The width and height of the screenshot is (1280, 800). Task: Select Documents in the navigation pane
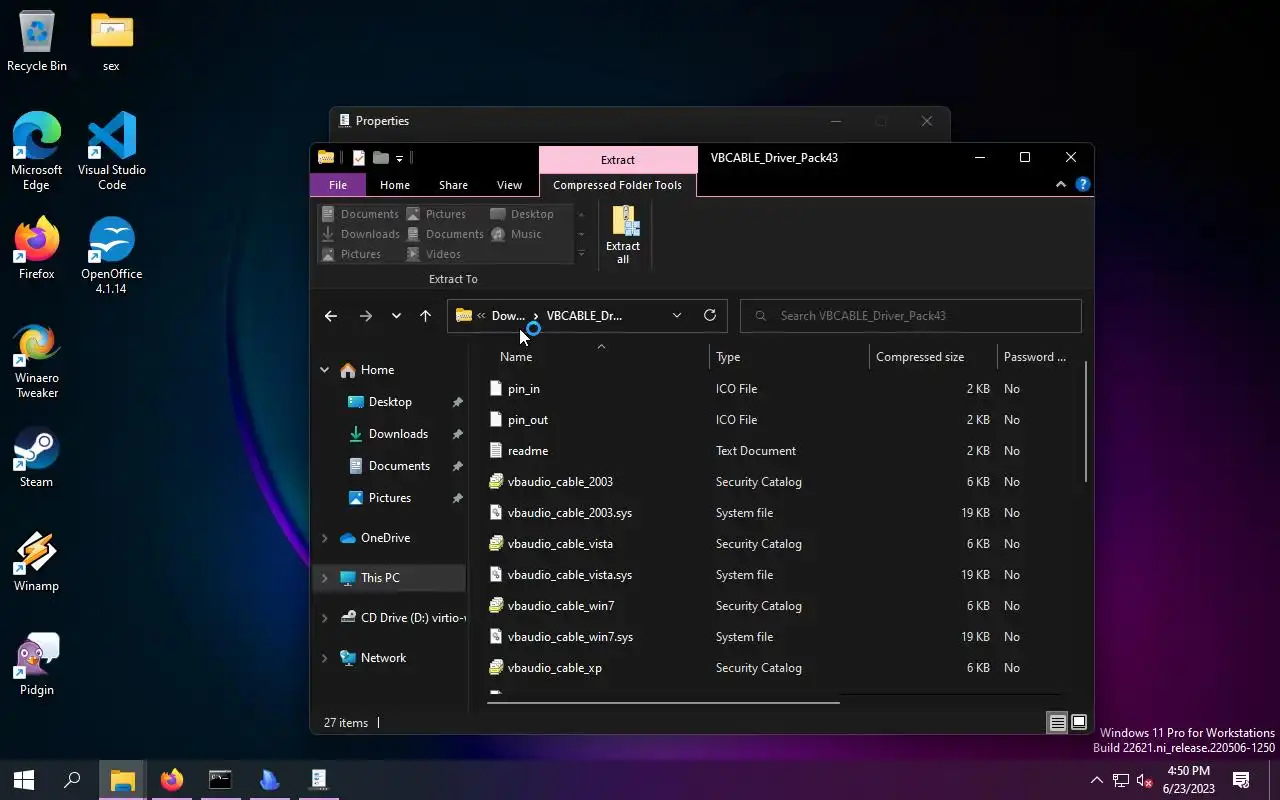click(x=399, y=466)
